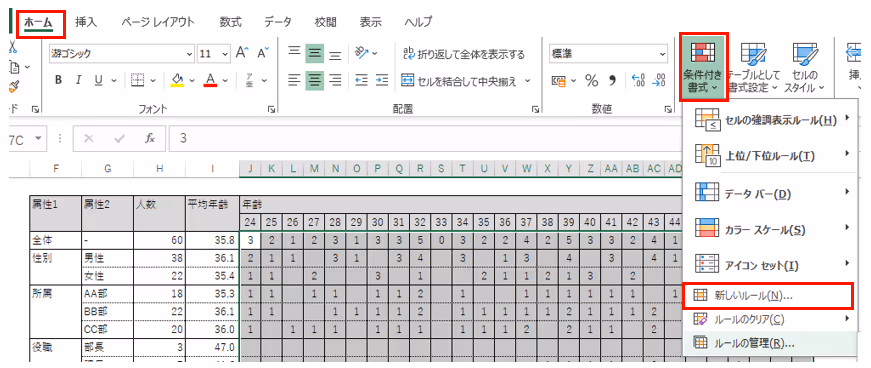Image resolution: width=871 pixels, height=368 pixels.
Task: Switch to データ tab
Action: coord(278,22)
